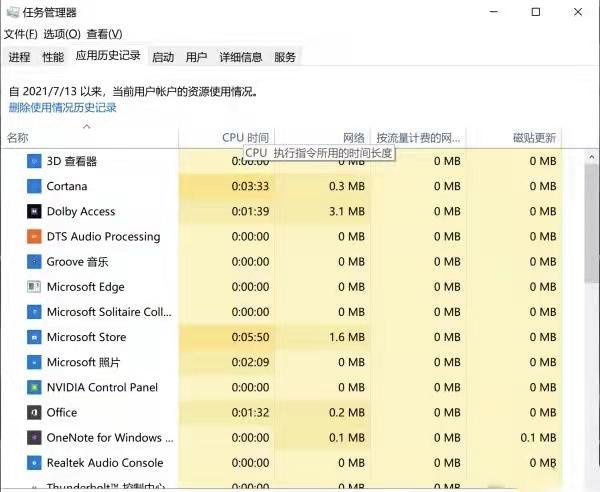Image resolution: width=600 pixels, height=492 pixels.
Task: Click the DTS Audio Processing icon
Action: point(34,237)
